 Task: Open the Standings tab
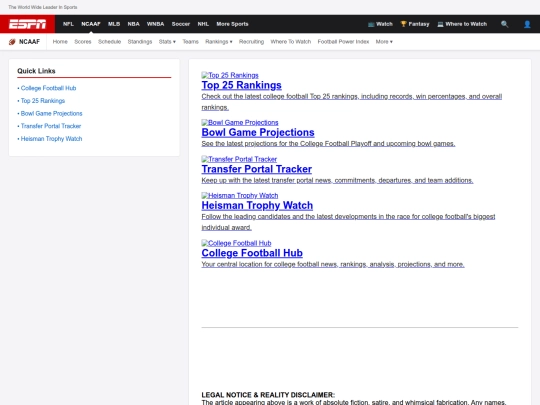point(140,42)
